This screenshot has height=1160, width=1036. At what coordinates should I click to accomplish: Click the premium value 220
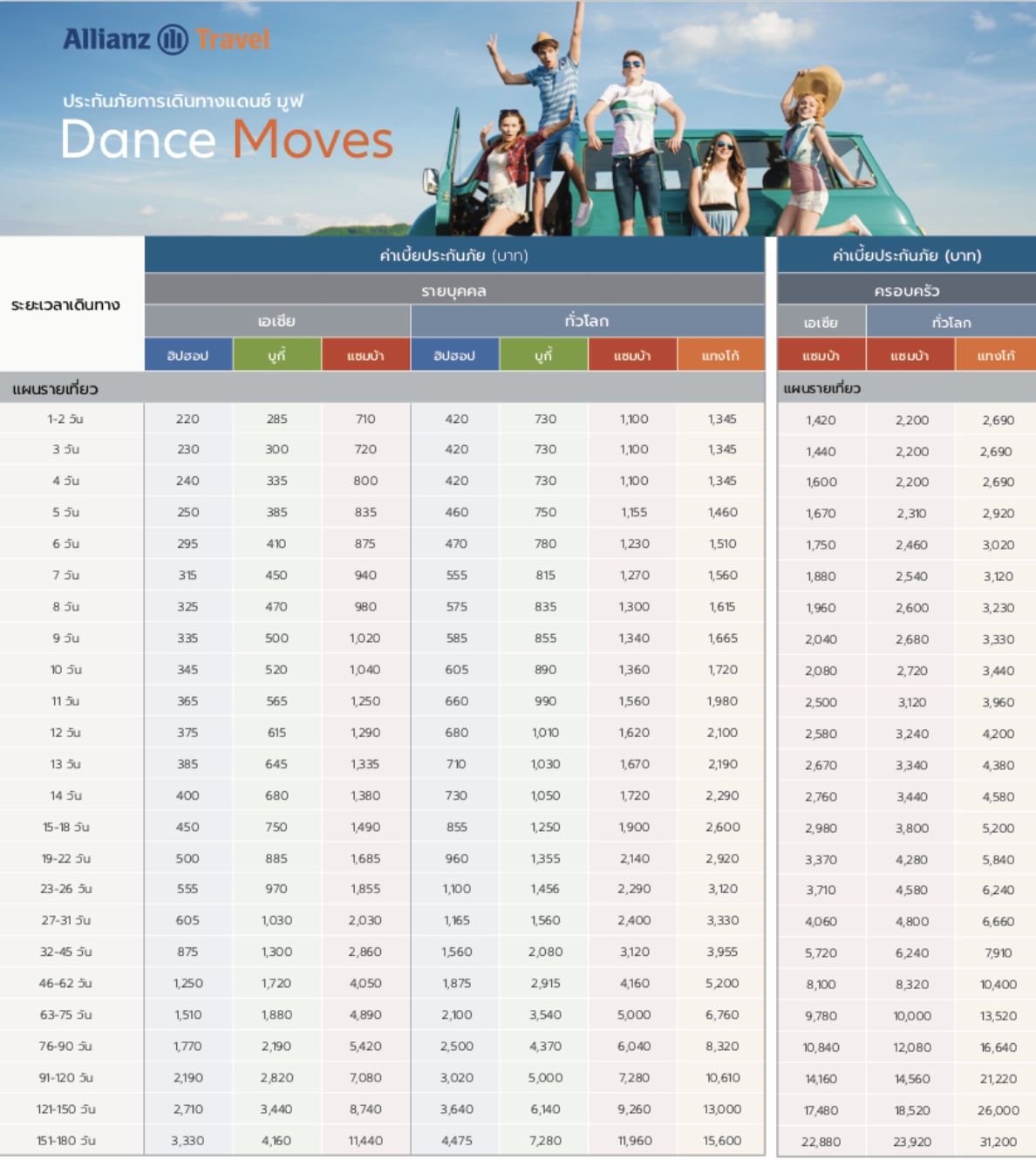[187, 420]
